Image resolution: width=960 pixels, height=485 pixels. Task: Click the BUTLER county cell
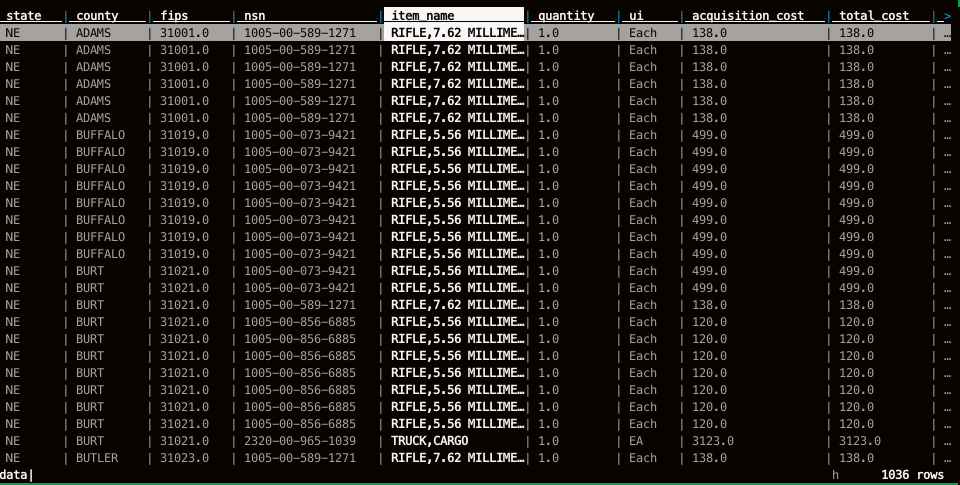coord(97,458)
